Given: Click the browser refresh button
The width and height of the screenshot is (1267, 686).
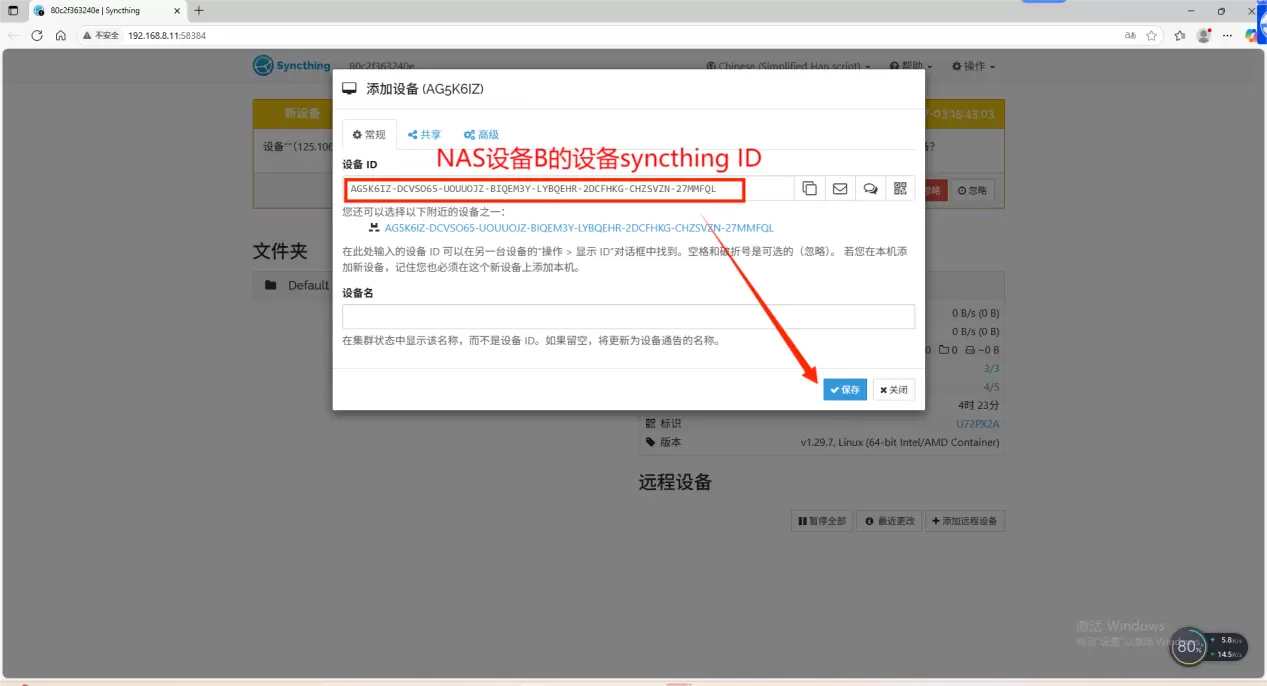Looking at the screenshot, I should click(x=37, y=35).
